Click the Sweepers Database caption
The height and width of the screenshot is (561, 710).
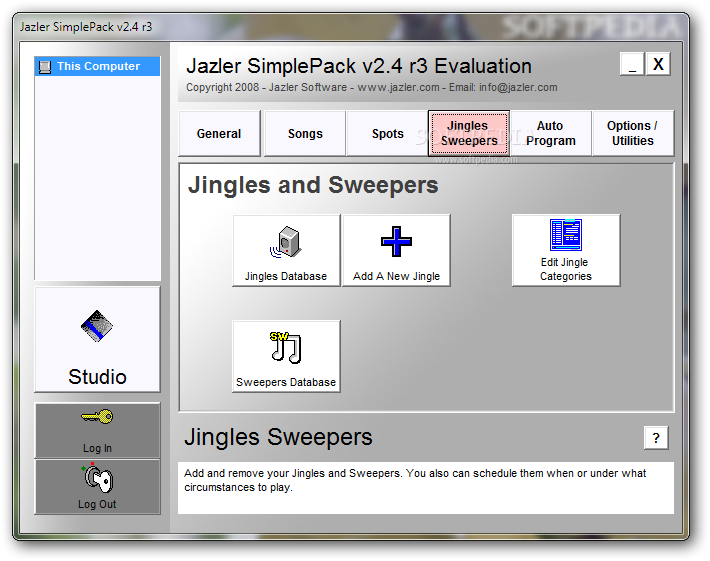tap(286, 382)
